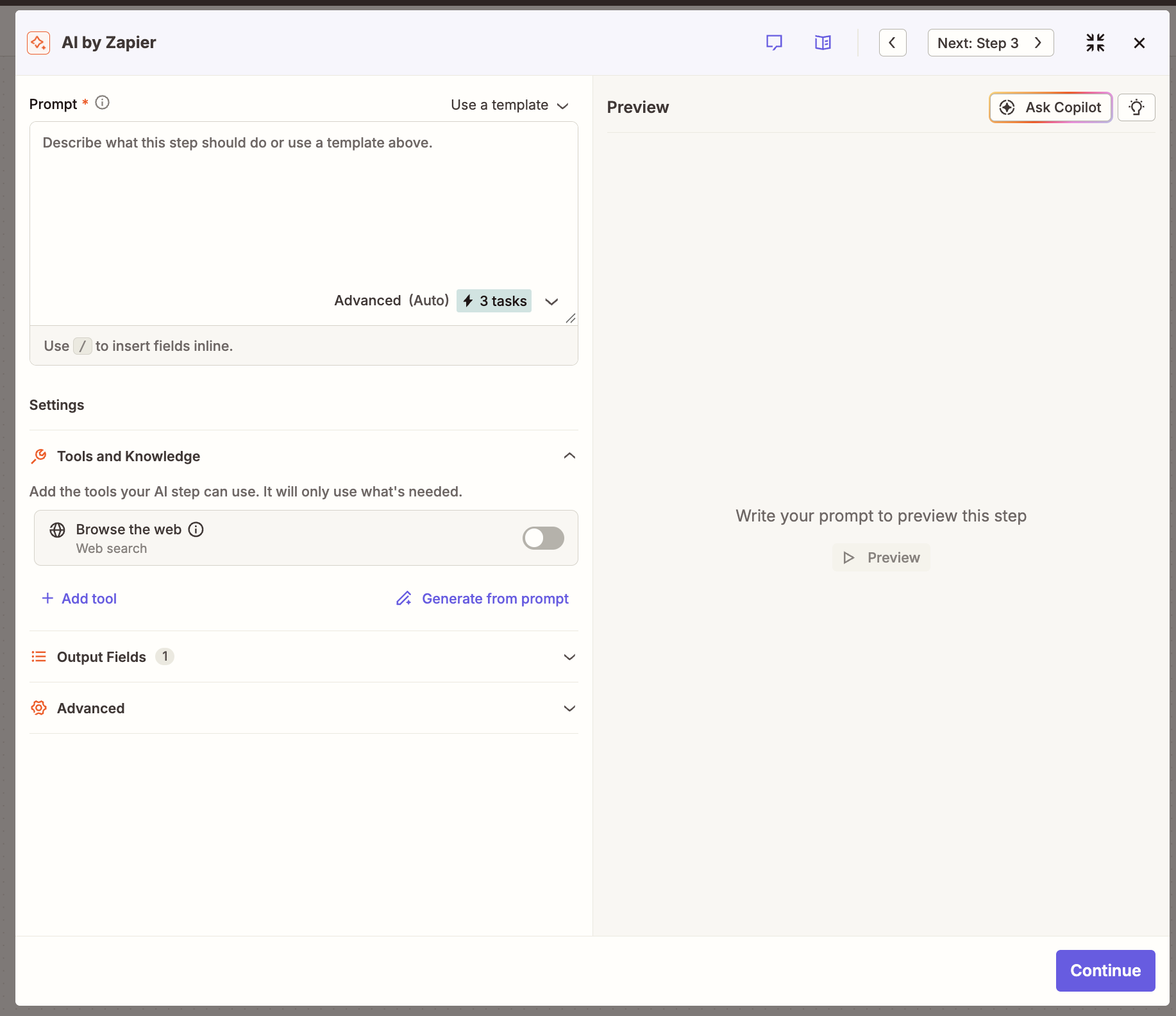Go to Next: Step 3
The height and width of the screenshot is (1016, 1176).
[x=991, y=43]
